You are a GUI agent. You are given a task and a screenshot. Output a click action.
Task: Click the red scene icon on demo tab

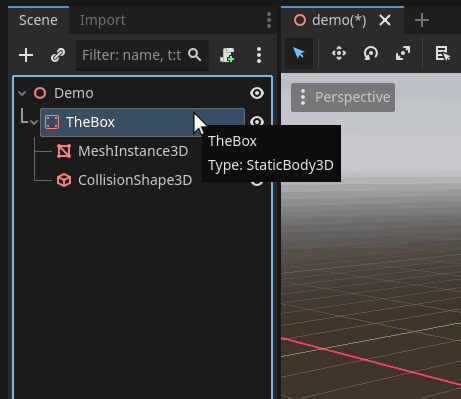click(x=300, y=20)
